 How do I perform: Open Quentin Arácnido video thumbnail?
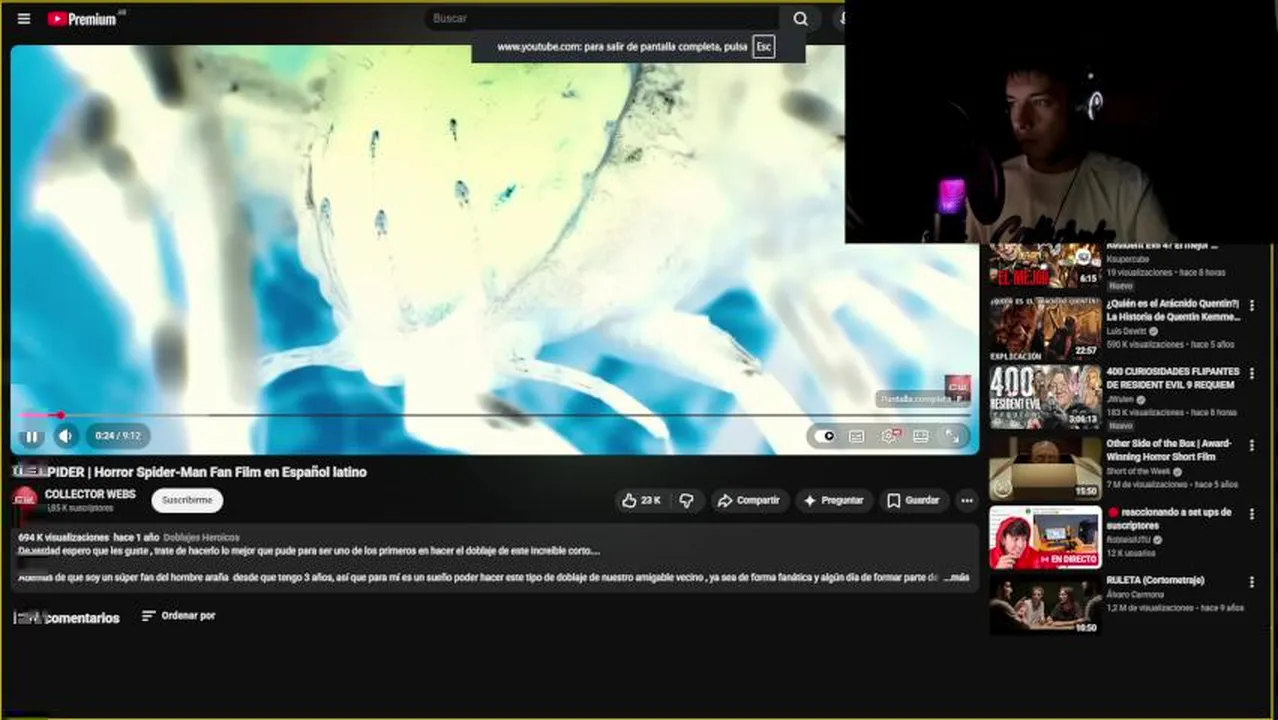click(x=1045, y=327)
